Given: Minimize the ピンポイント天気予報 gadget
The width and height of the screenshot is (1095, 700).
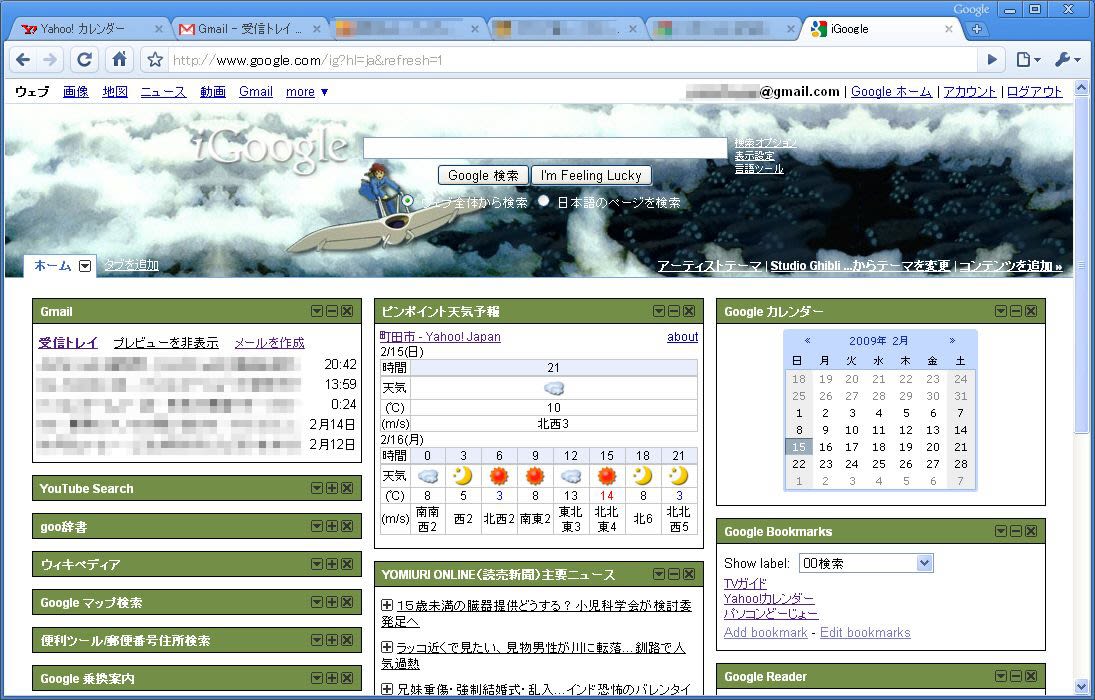Looking at the screenshot, I should [674, 312].
